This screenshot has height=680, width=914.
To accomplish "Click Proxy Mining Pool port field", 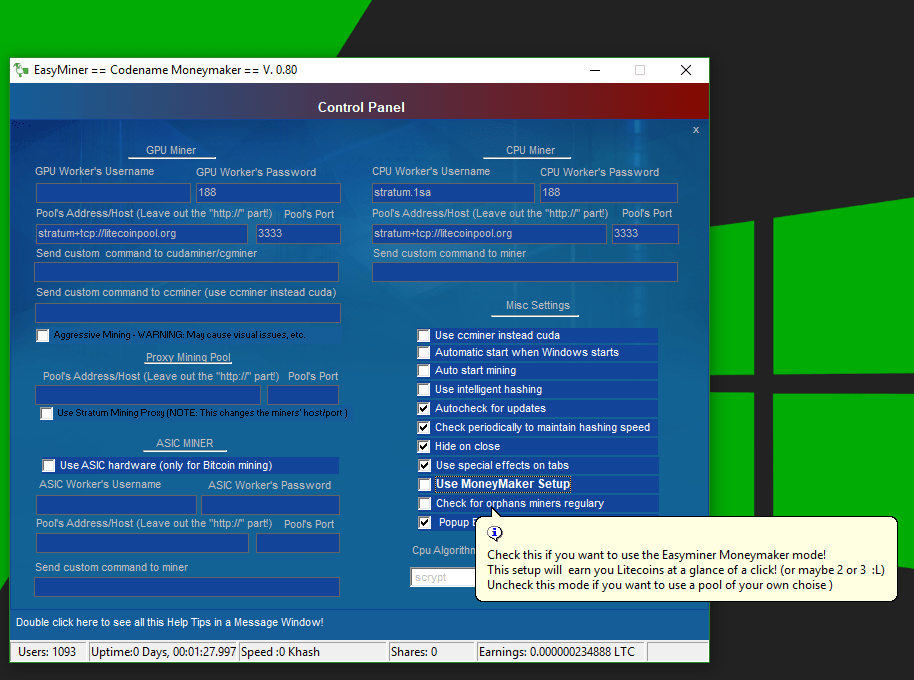I will (303, 394).
